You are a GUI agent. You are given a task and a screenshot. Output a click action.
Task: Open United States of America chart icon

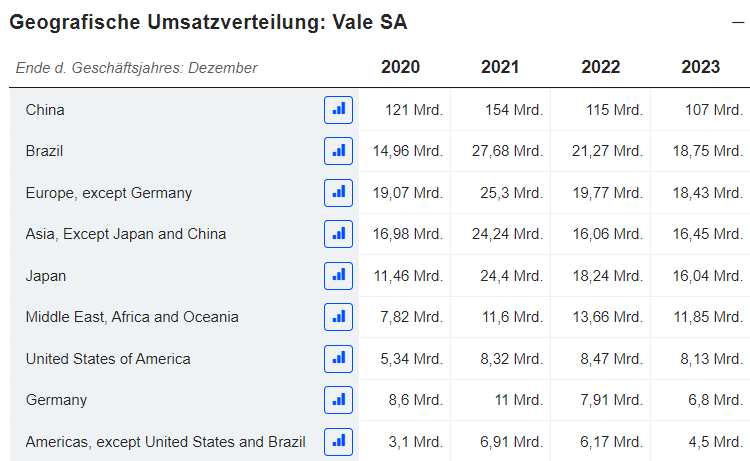pyautogui.click(x=338, y=358)
